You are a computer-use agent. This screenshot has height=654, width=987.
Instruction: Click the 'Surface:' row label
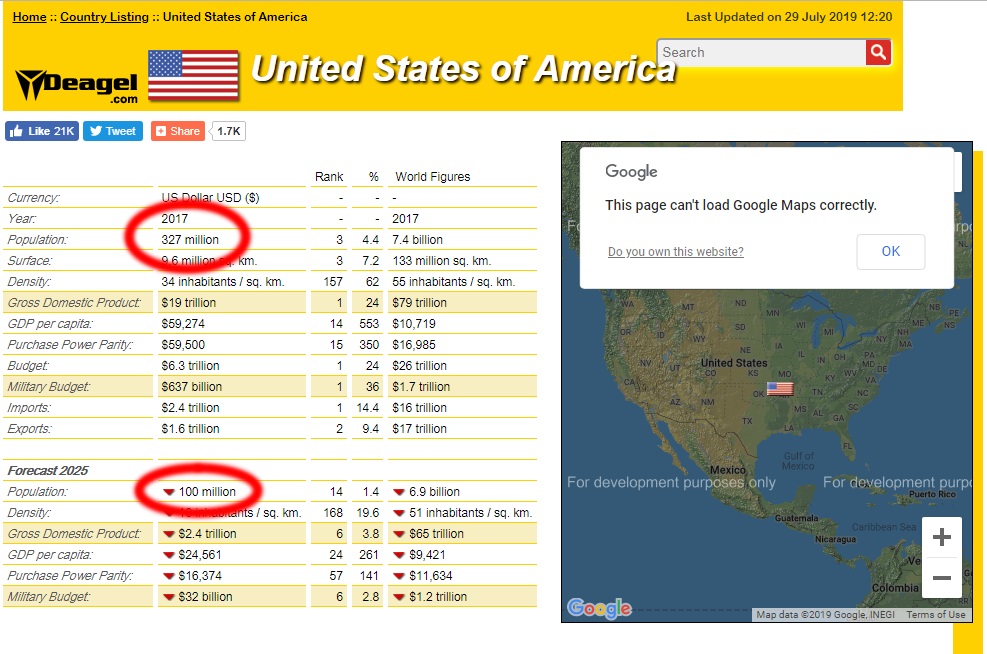point(29,261)
